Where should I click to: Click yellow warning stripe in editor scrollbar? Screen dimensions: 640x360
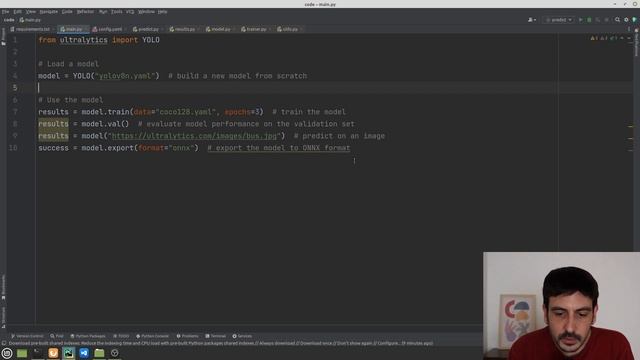(x=630, y=127)
